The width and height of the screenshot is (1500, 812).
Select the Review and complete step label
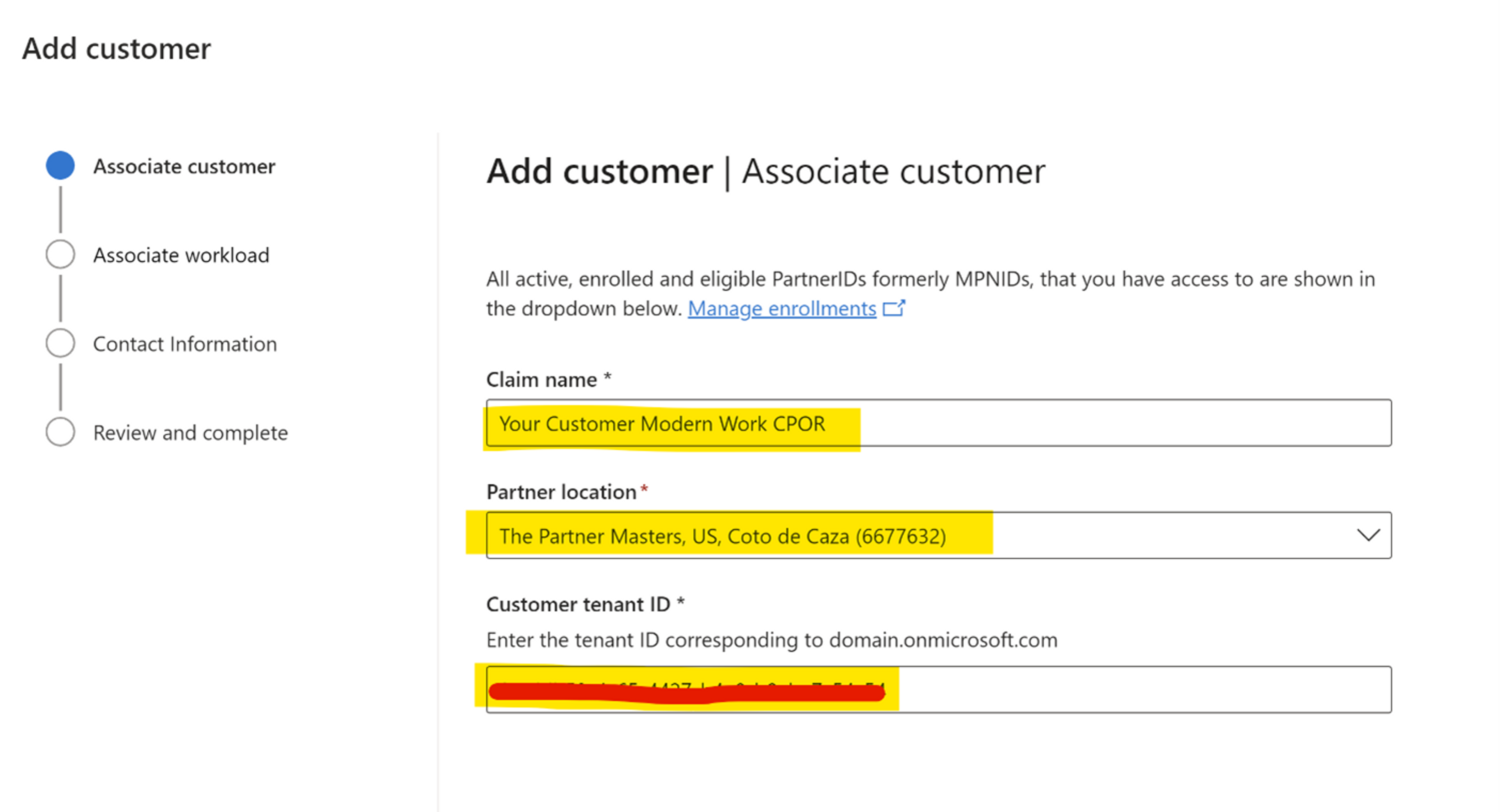[x=190, y=433]
